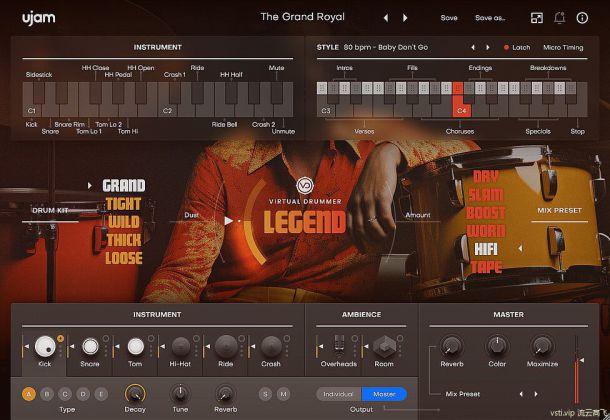Open the notifications bell icon

(559, 18)
